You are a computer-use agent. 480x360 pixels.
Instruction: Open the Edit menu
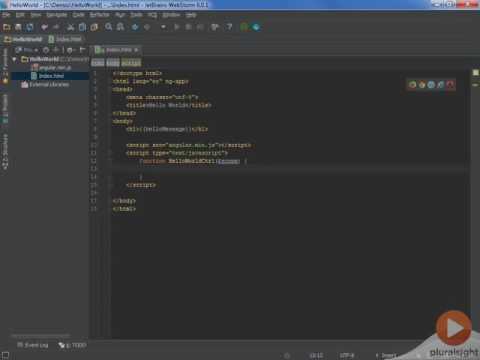pyautogui.click(x=20, y=15)
